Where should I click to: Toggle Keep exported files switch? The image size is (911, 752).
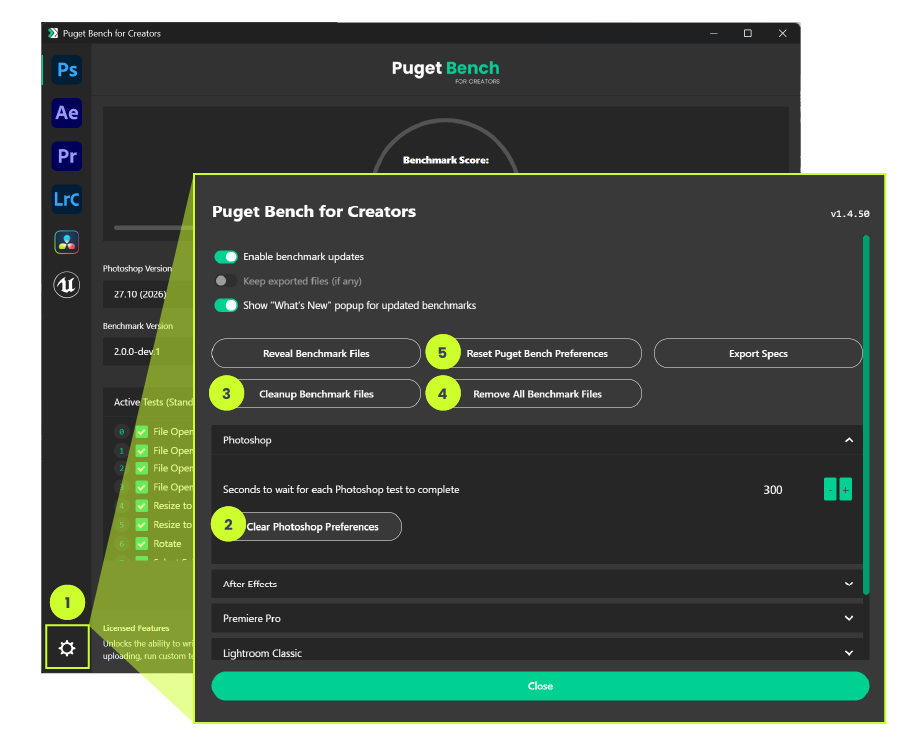[226, 281]
